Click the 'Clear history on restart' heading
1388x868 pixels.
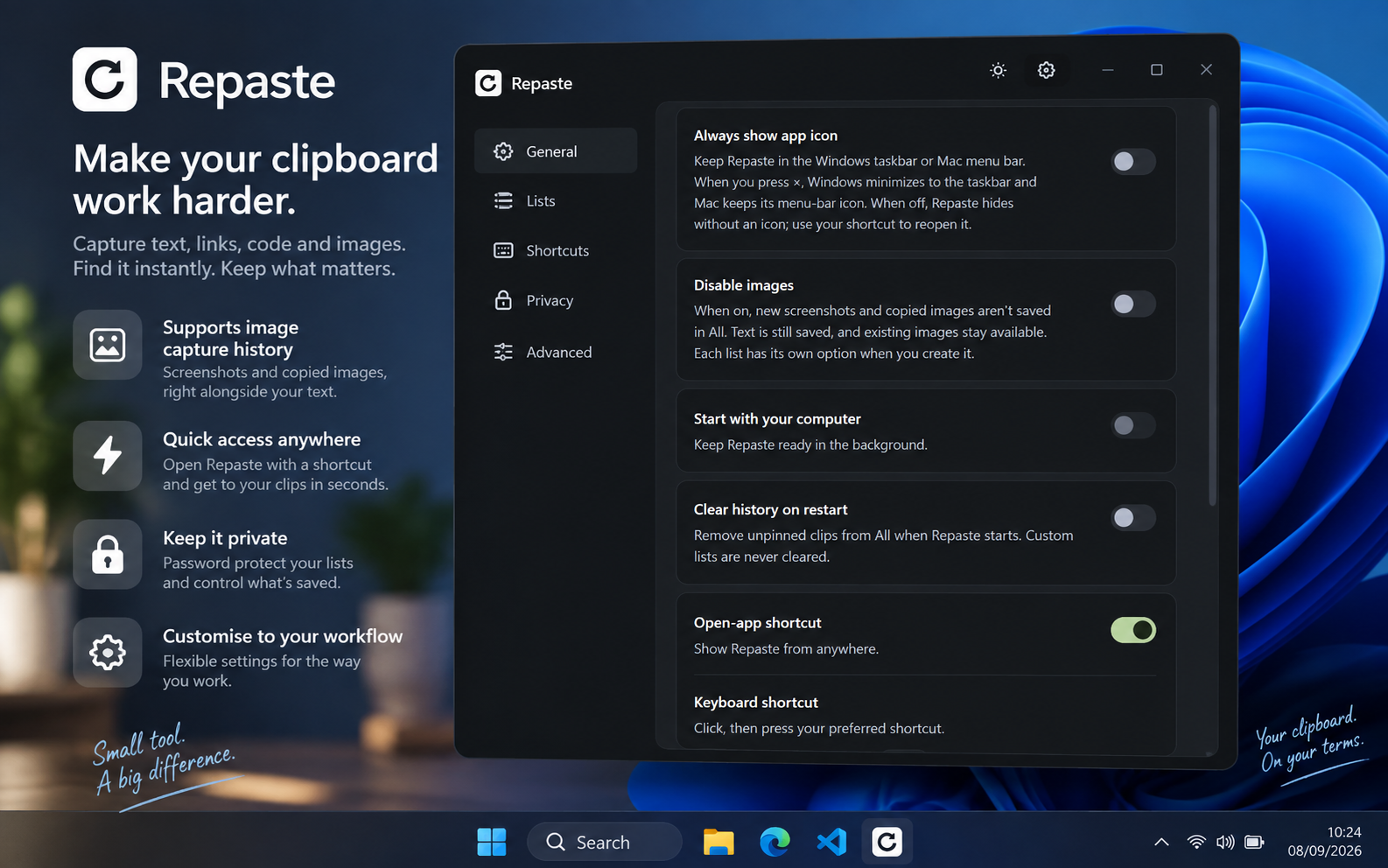(x=771, y=510)
